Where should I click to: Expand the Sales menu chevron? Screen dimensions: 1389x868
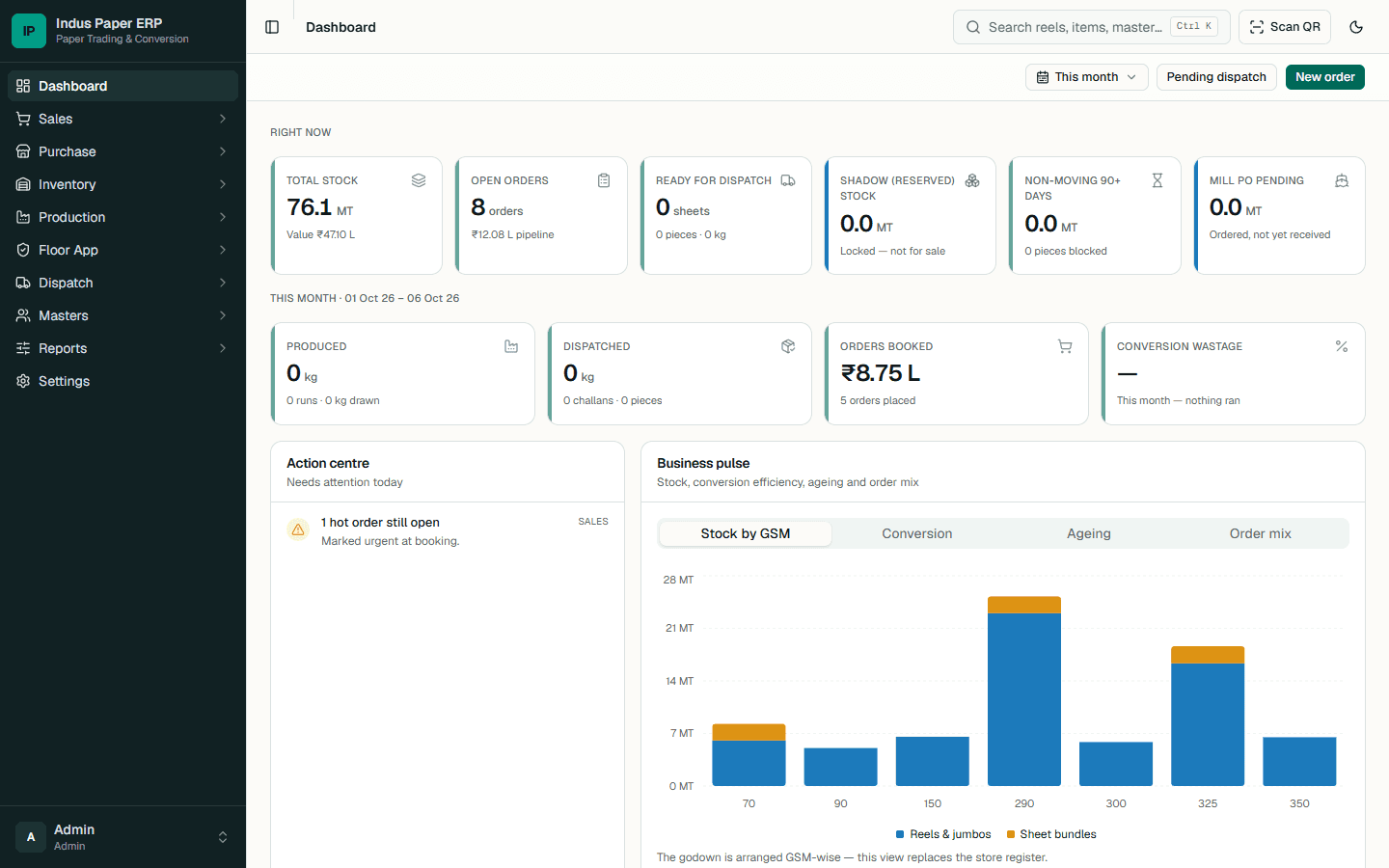pos(223,119)
